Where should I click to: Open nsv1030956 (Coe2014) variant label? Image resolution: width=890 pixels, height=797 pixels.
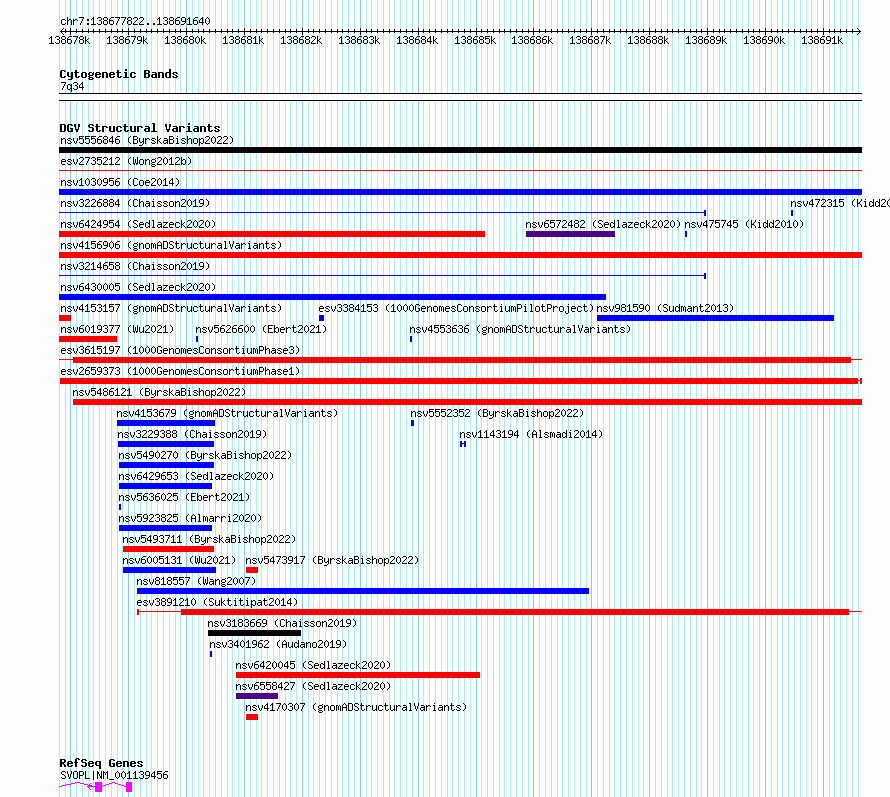point(120,182)
